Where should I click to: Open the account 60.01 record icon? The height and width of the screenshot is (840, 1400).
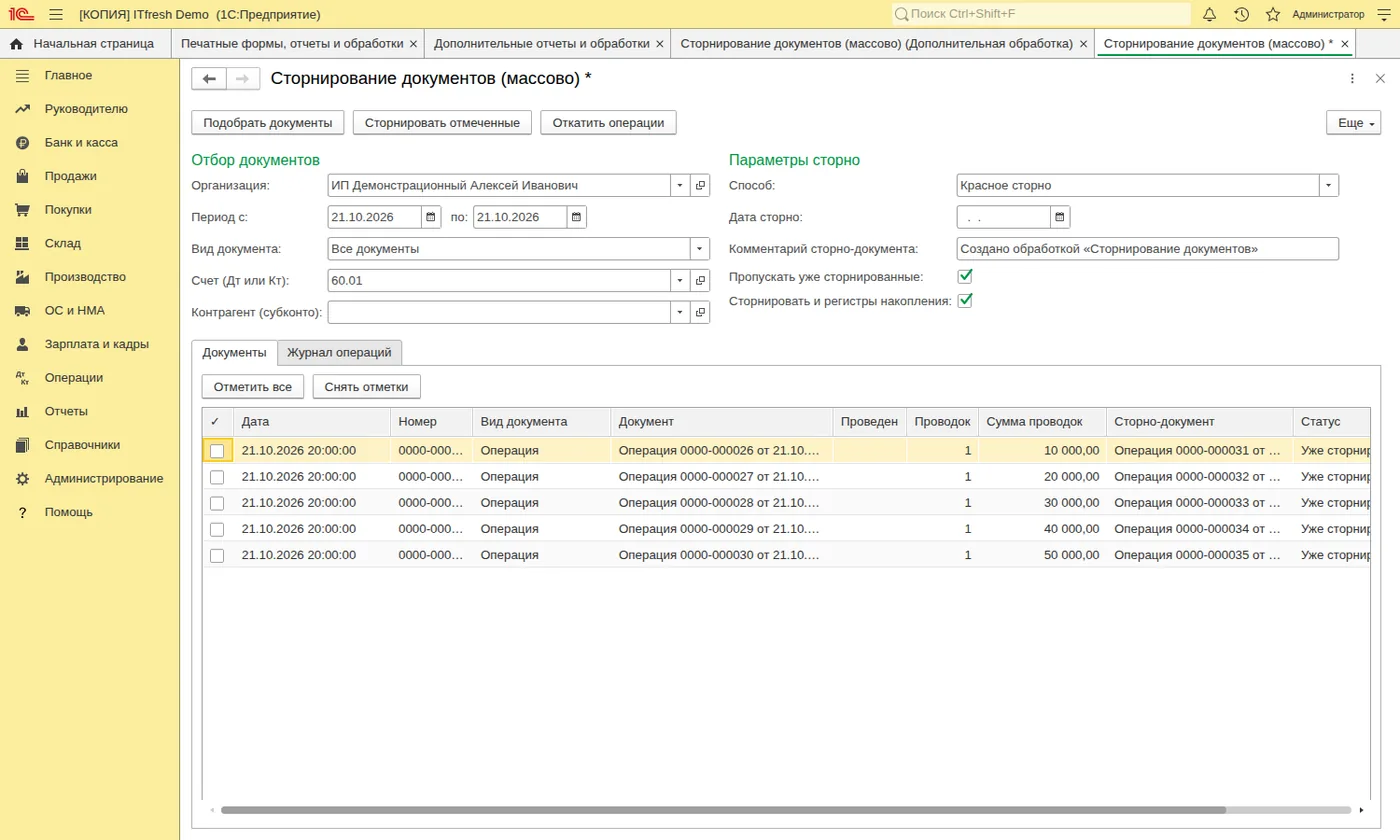(700, 281)
